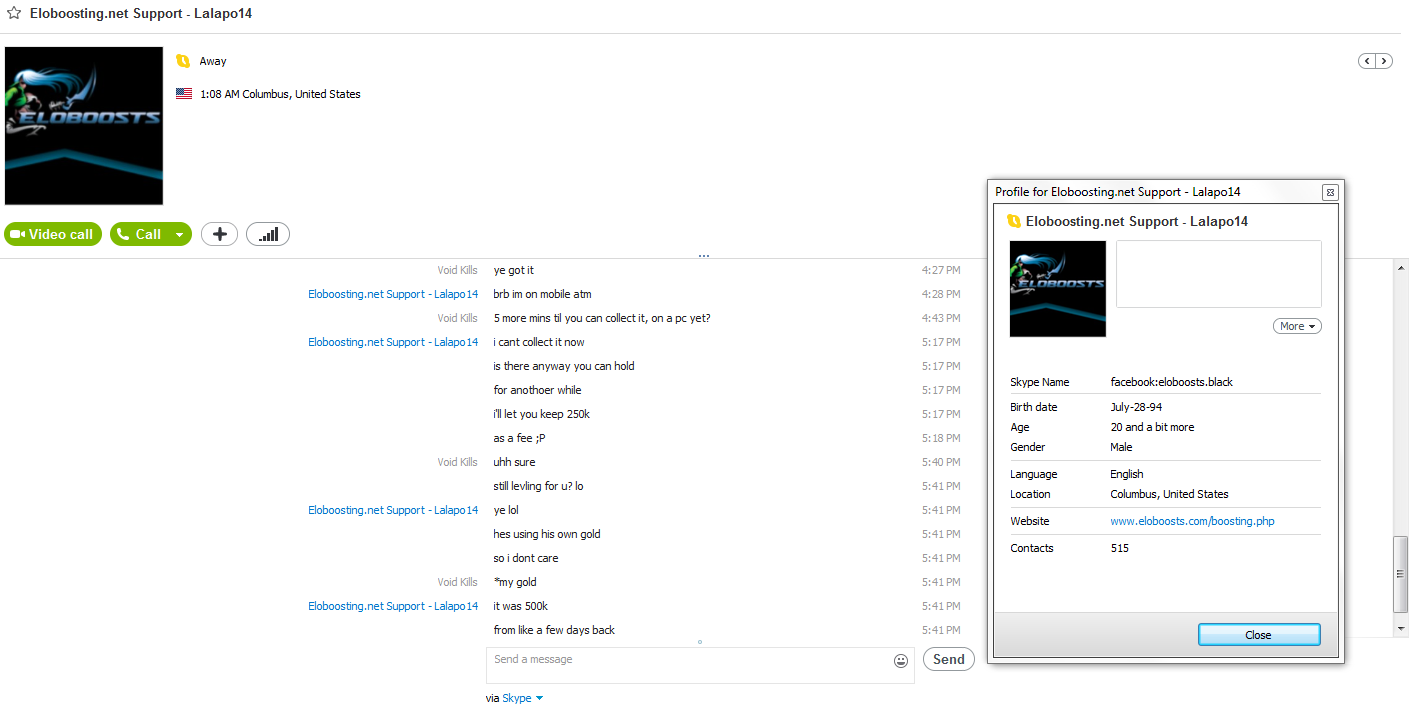Expand the header with the three-dot handle
Viewport: 1409px width, 707px height.
click(704, 256)
